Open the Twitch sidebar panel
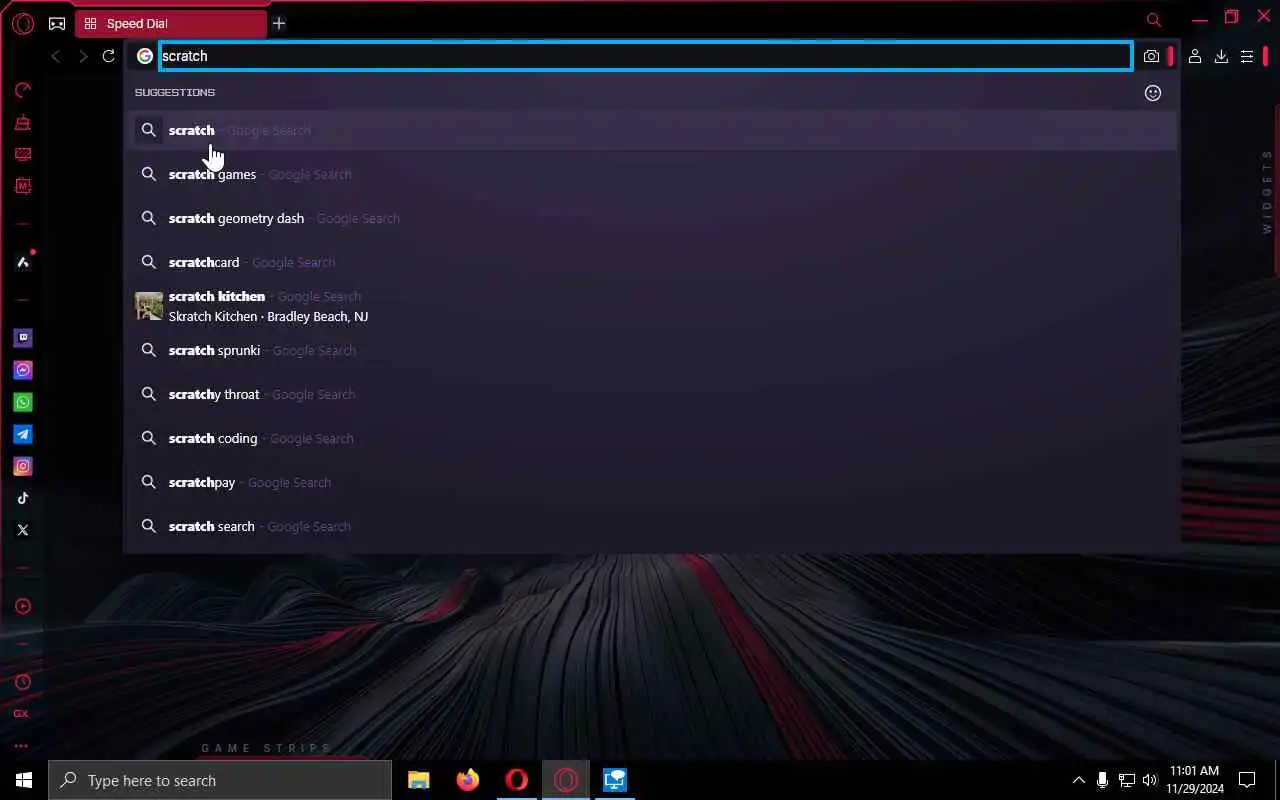 pyautogui.click(x=22, y=338)
